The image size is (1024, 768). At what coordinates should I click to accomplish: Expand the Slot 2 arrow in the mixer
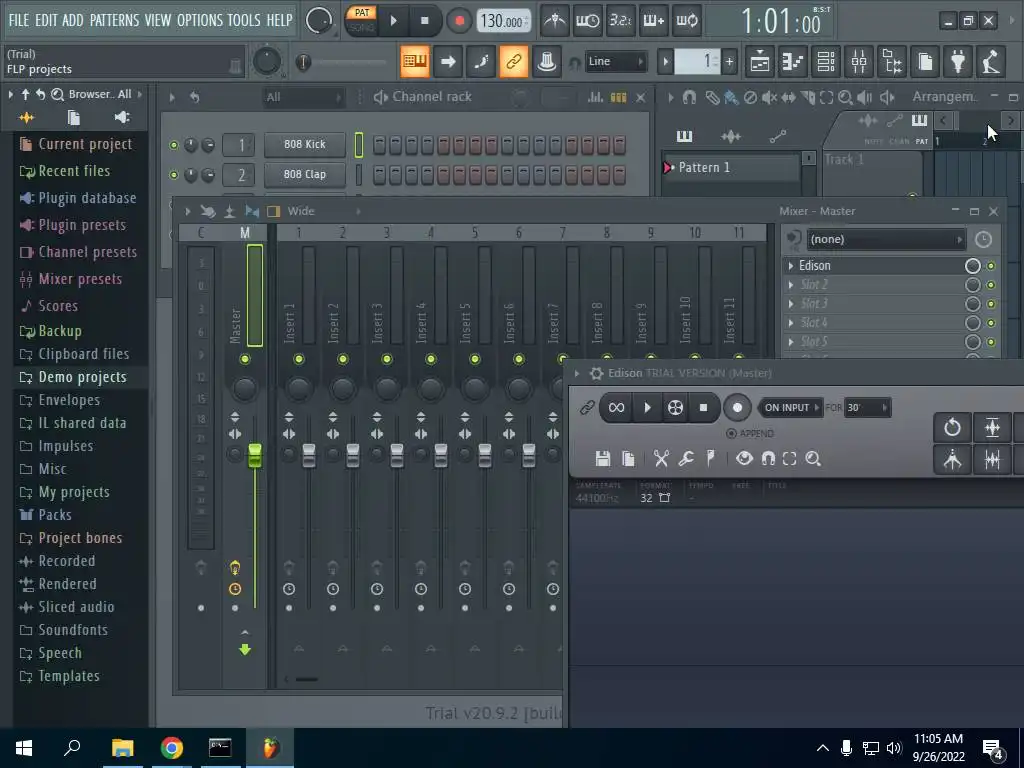pos(791,285)
